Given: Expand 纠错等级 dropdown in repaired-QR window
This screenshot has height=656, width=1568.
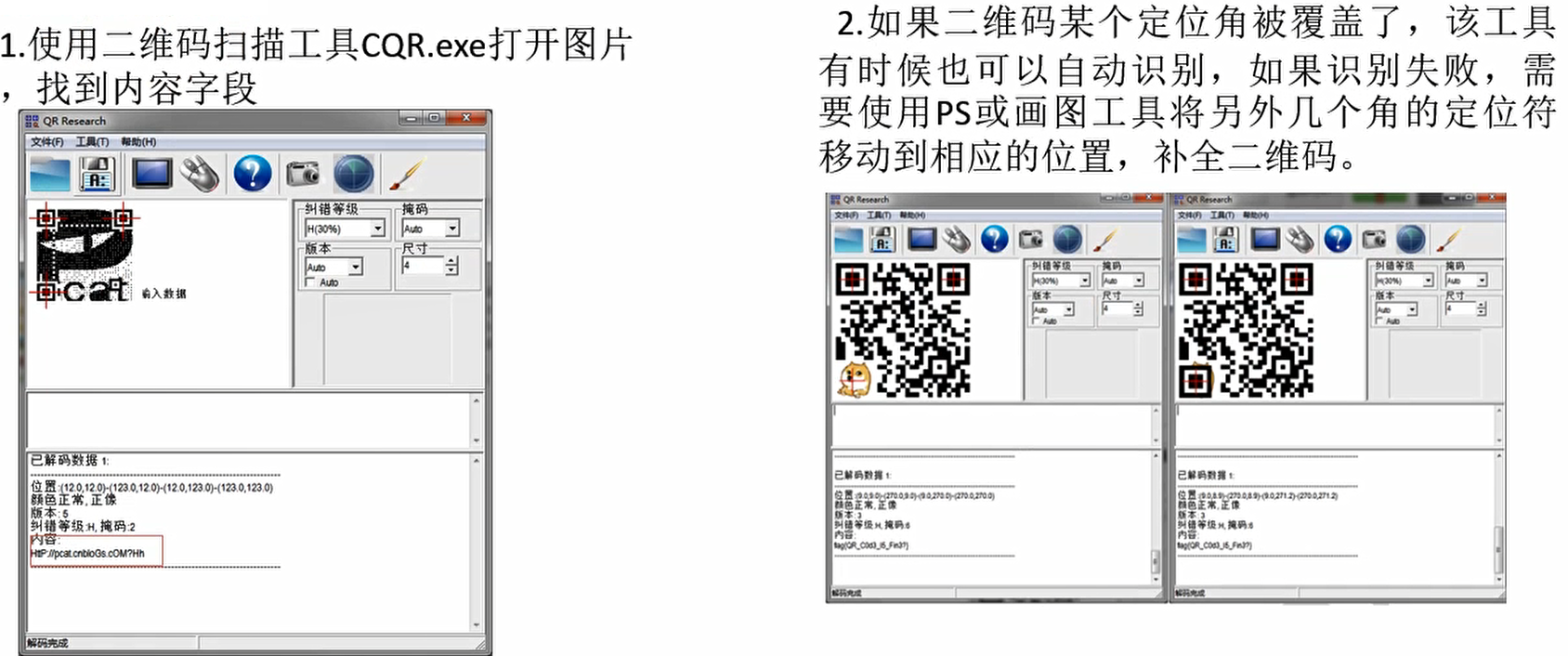Looking at the screenshot, I should click(x=1428, y=280).
